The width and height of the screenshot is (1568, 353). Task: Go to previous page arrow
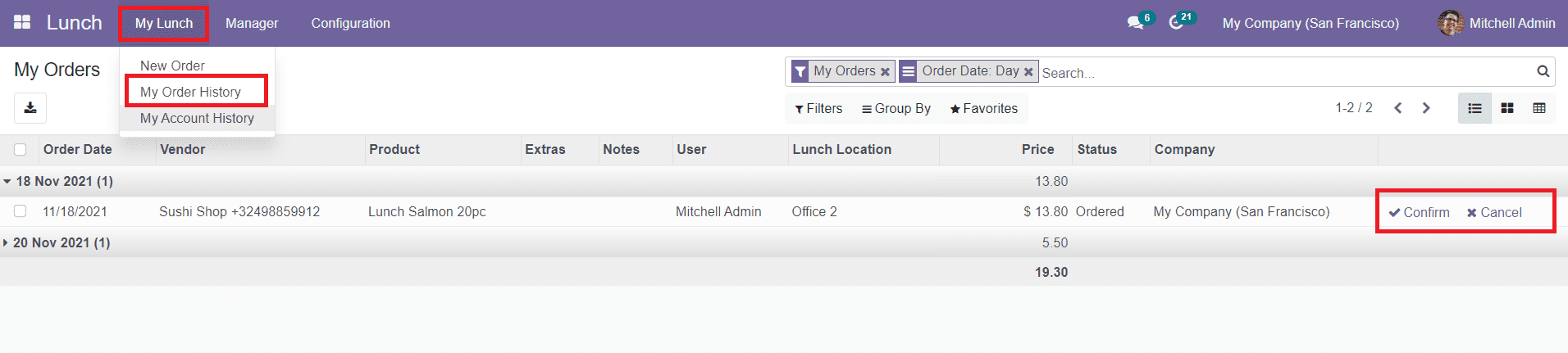point(1398,108)
